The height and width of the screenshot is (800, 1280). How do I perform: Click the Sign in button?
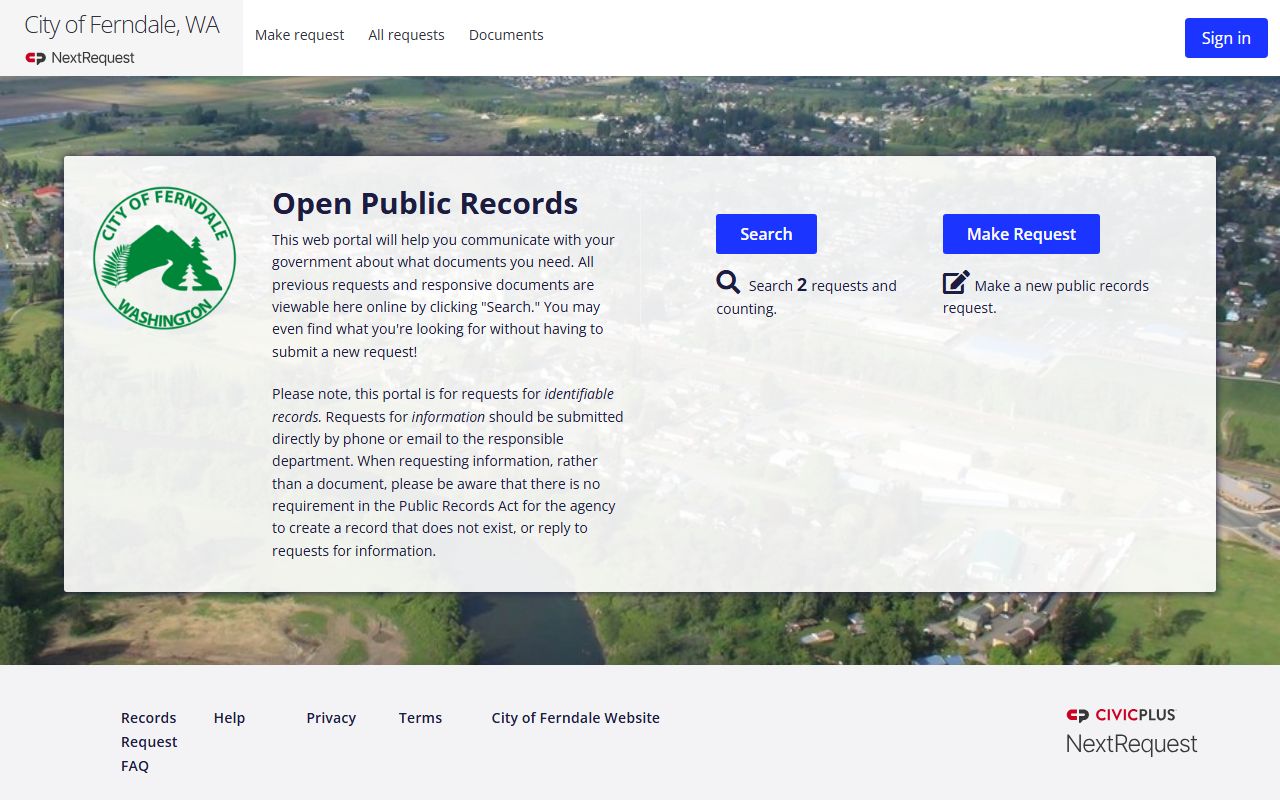point(1226,38)
